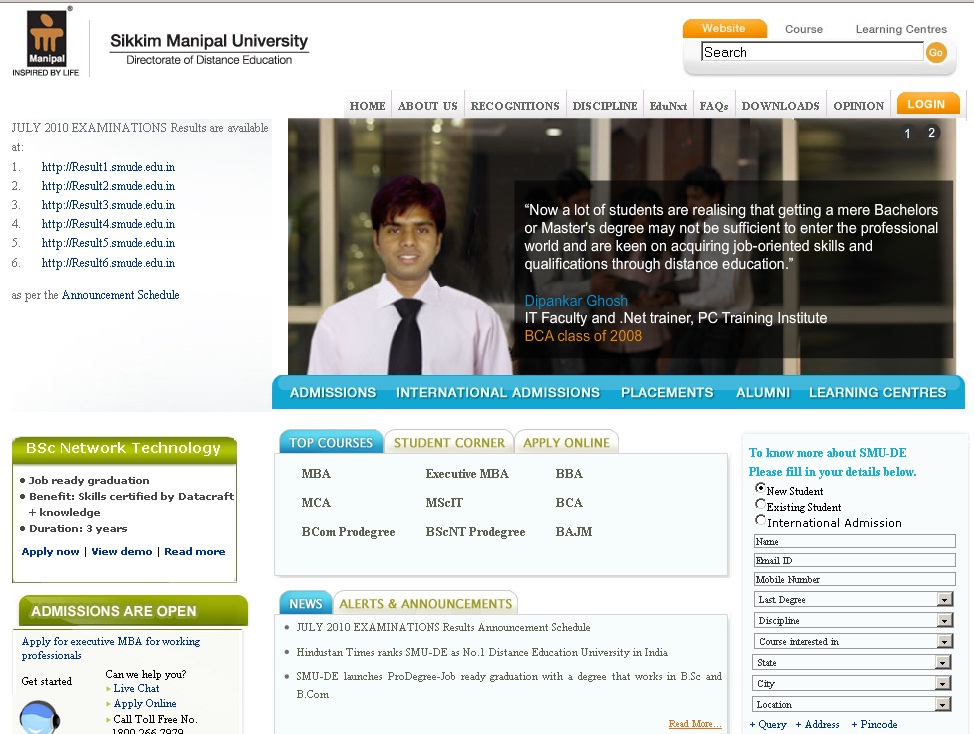Screen dimensions: 974x734
Task: Click the Manipal logo
Action: [47, 41]
